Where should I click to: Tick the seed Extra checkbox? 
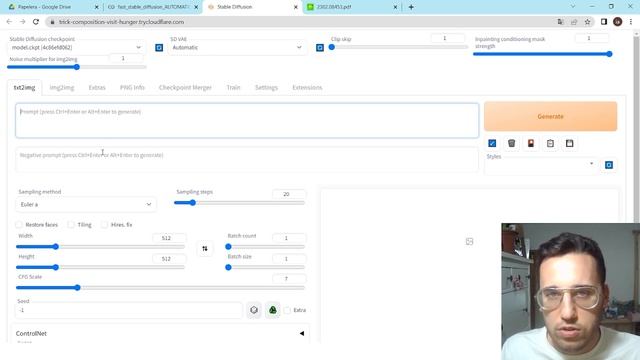coord(287,310)
